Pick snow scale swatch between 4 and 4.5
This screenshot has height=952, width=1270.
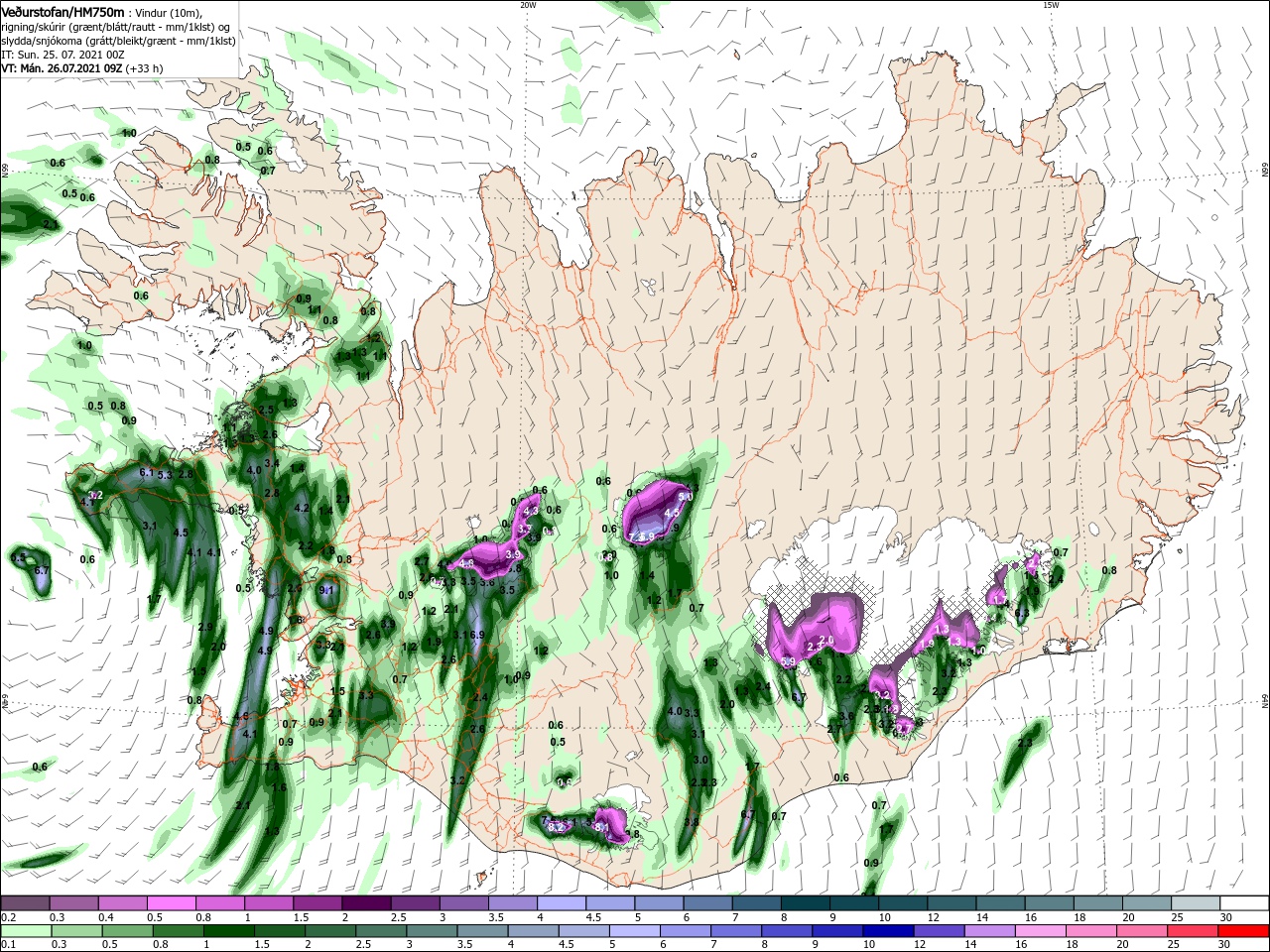point(563,903)
